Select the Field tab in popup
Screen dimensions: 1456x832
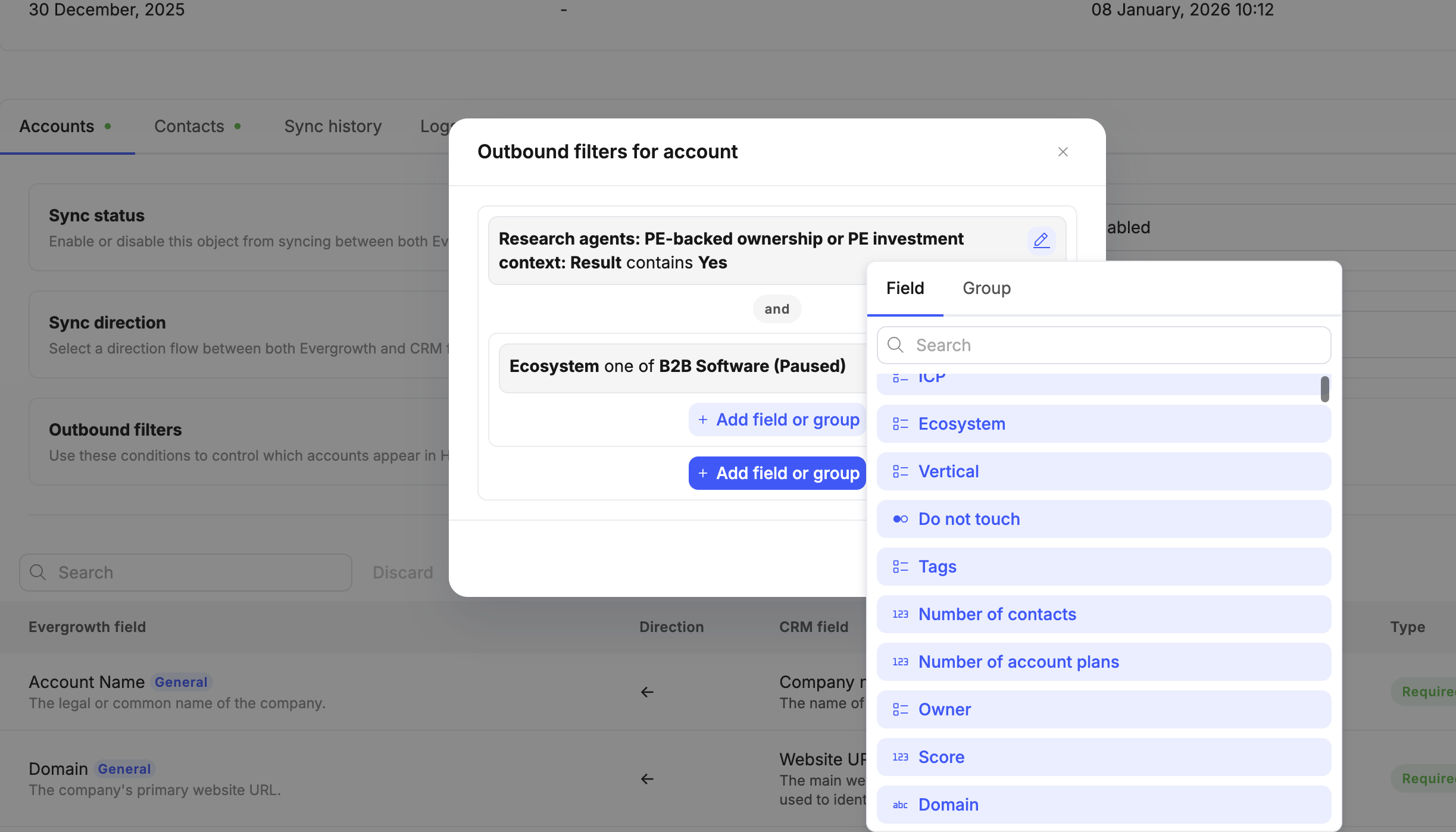point(905,288)
